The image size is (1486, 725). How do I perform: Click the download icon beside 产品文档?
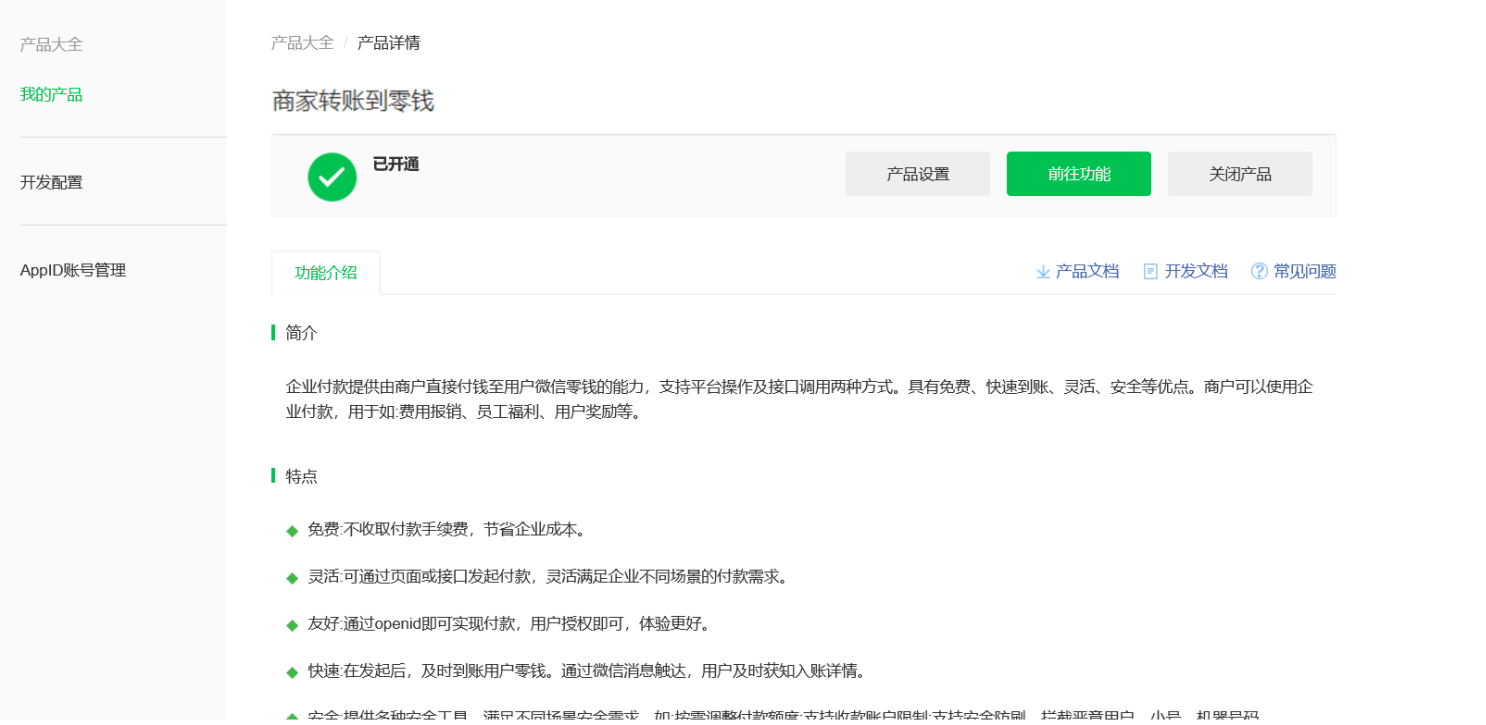pos(1043,272)
